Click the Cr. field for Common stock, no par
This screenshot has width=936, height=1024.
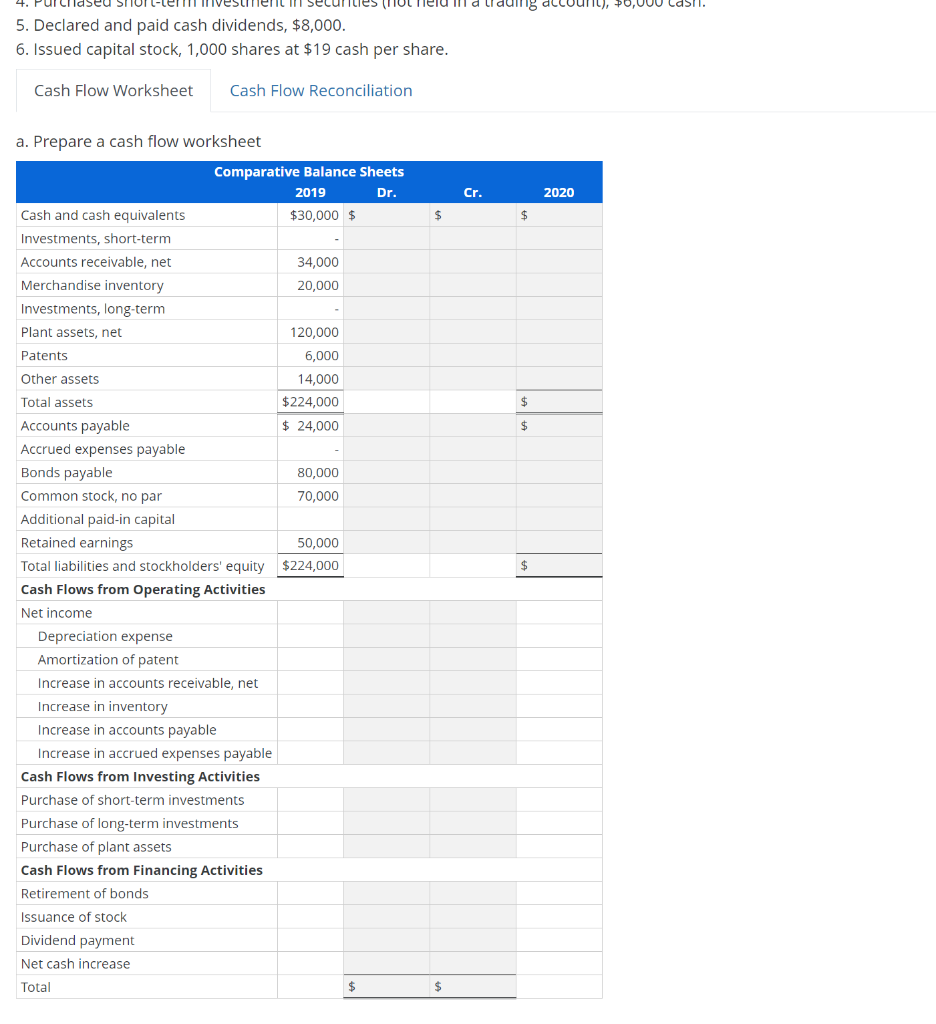point(473,496)
